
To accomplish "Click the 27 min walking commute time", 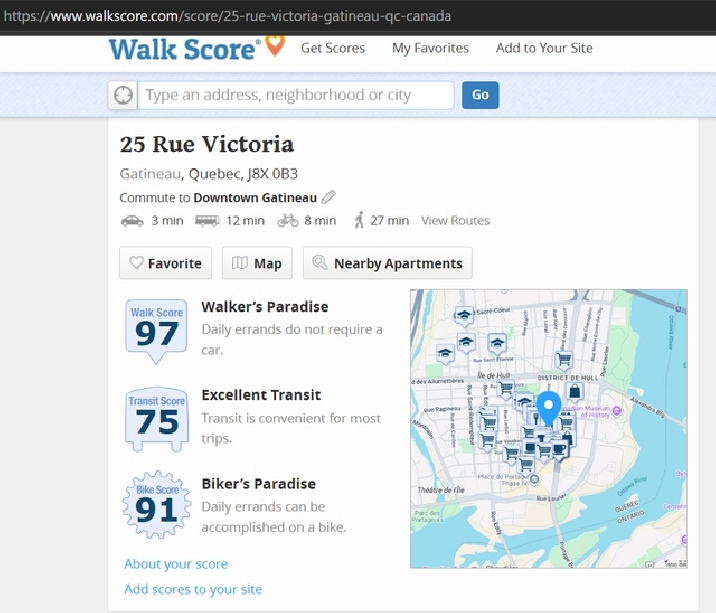I will pos(390,221).
